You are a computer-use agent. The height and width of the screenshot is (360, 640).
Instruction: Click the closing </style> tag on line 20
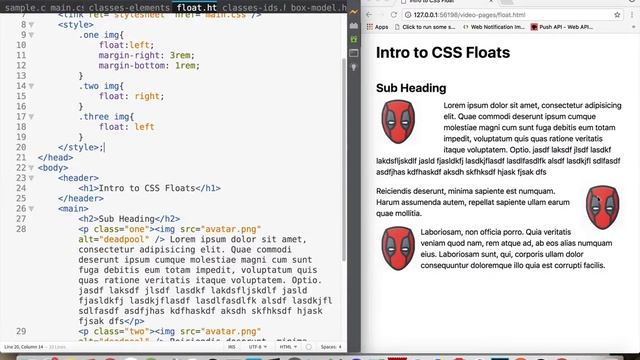click(x=78, y=147)
